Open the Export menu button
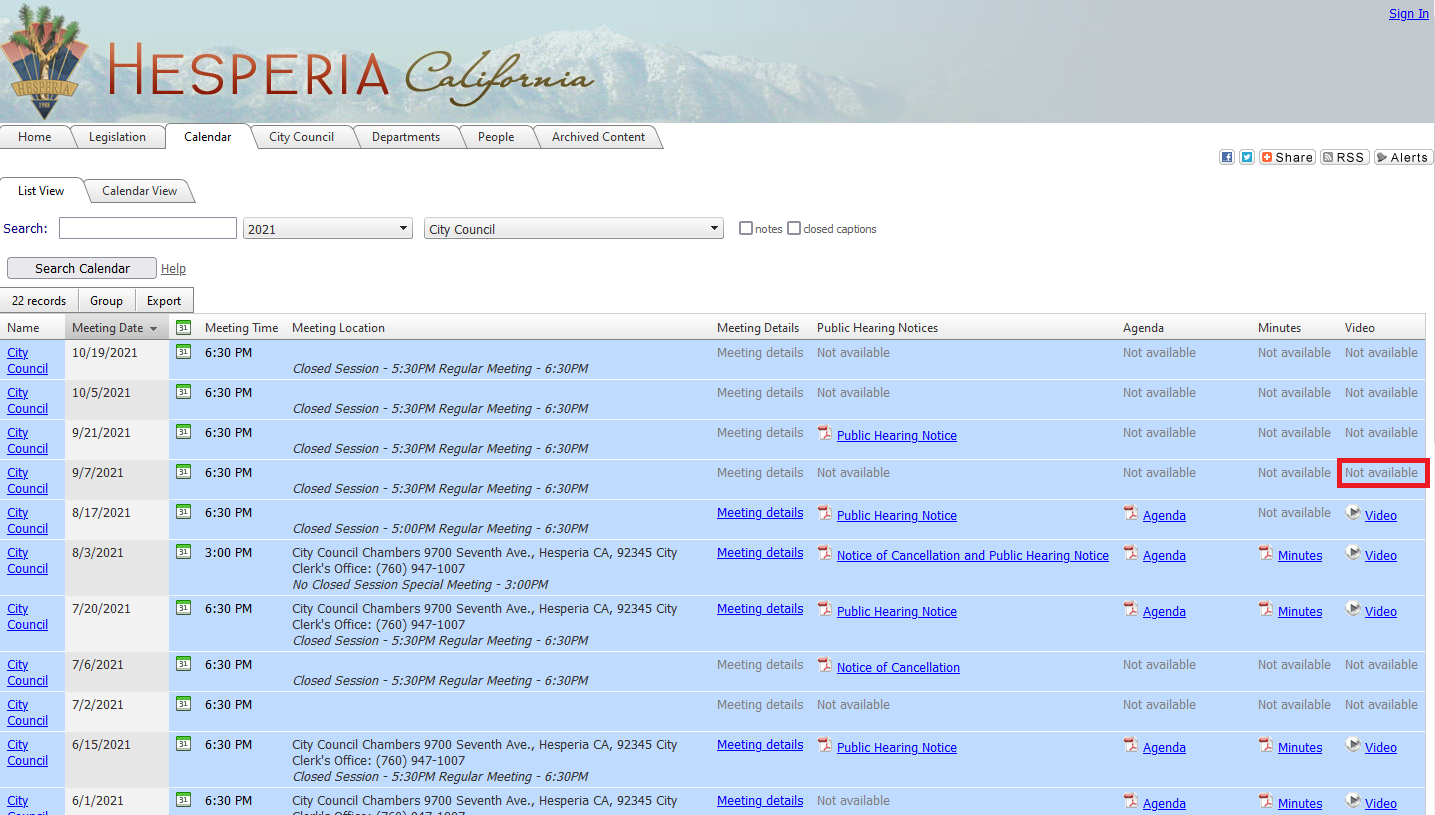 pyautogui.click(x=164, y=301)
